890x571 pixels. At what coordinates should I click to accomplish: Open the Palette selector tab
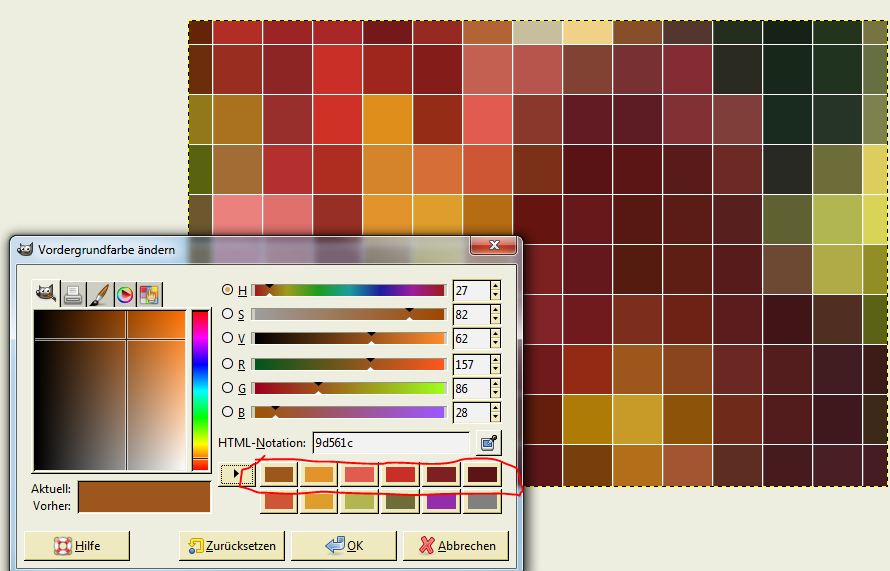click(x=150, y=295)
